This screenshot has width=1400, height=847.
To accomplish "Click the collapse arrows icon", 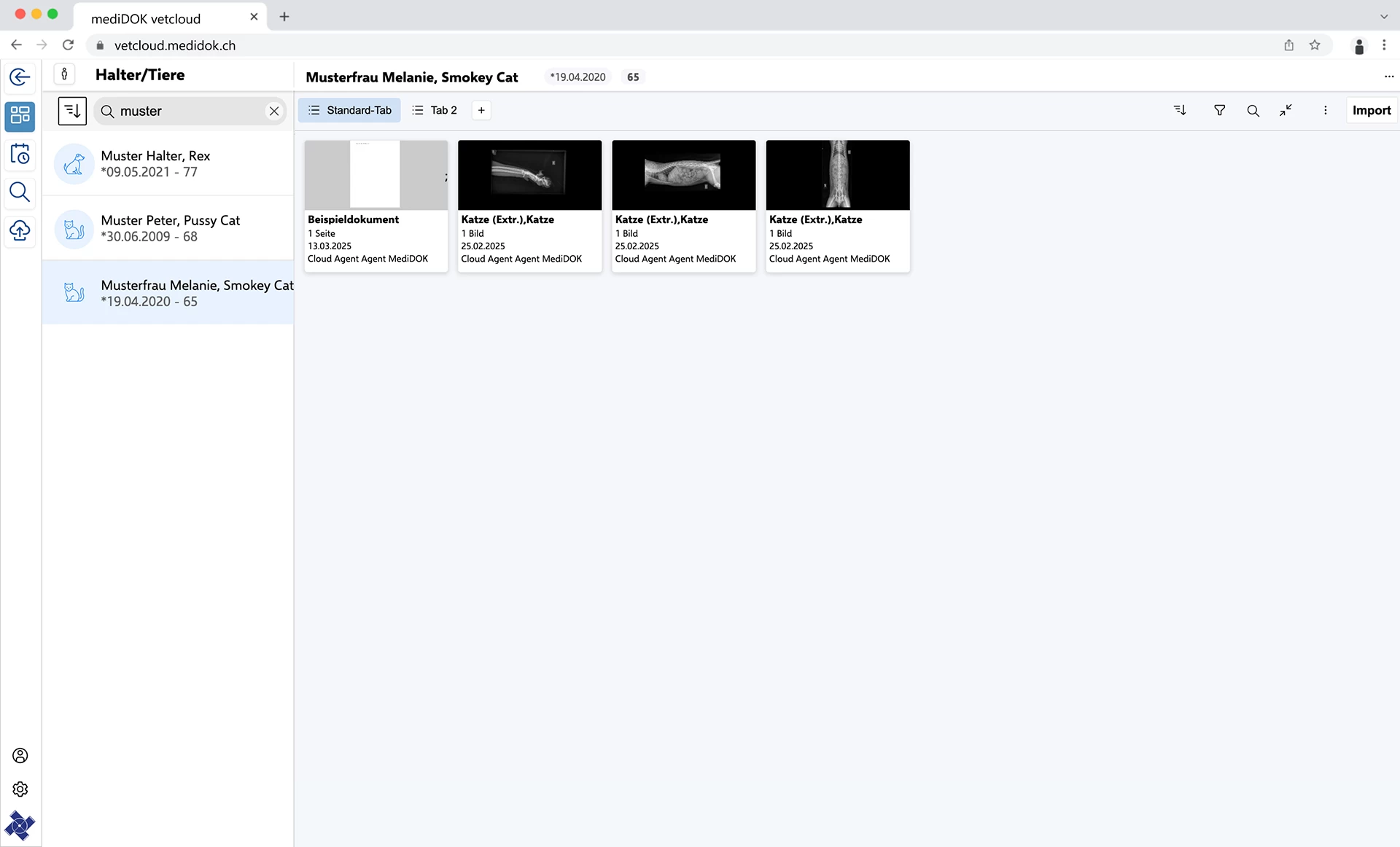I will pos(1286,110).
